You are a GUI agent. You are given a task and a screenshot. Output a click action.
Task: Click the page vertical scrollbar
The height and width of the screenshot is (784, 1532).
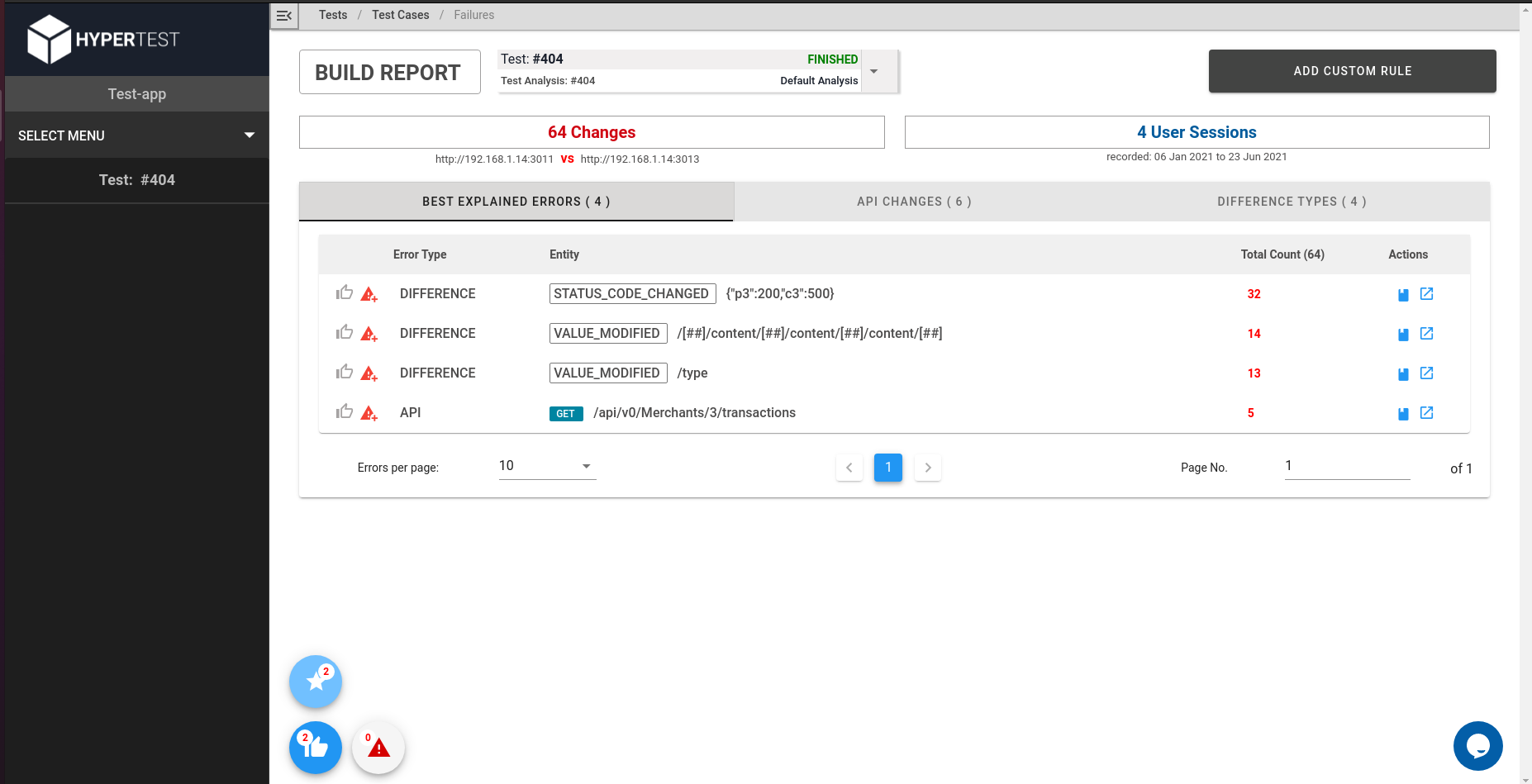[1525, 392]
